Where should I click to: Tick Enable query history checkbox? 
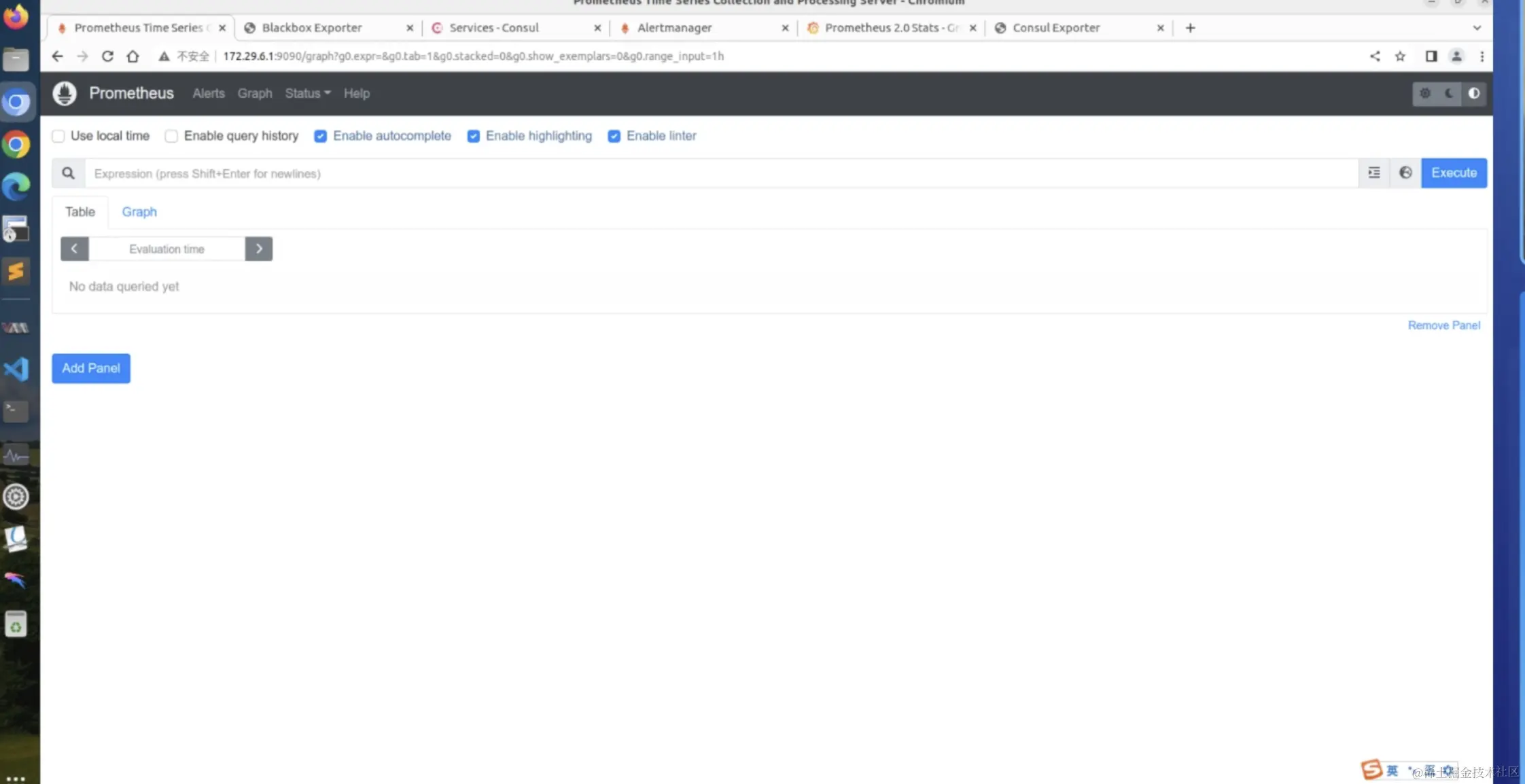[x=171, y=136]
